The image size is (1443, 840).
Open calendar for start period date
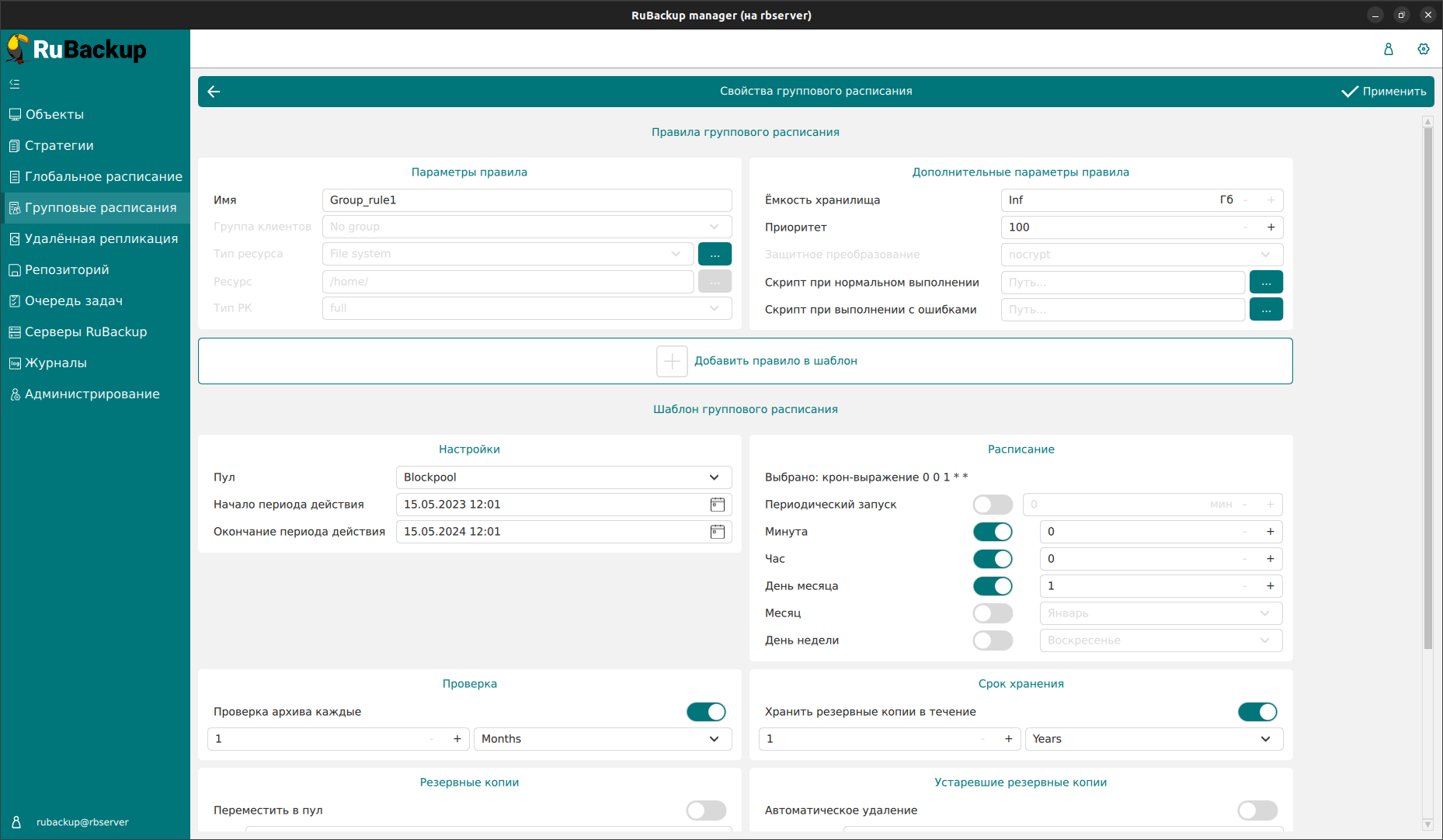(x=717, y=505)
